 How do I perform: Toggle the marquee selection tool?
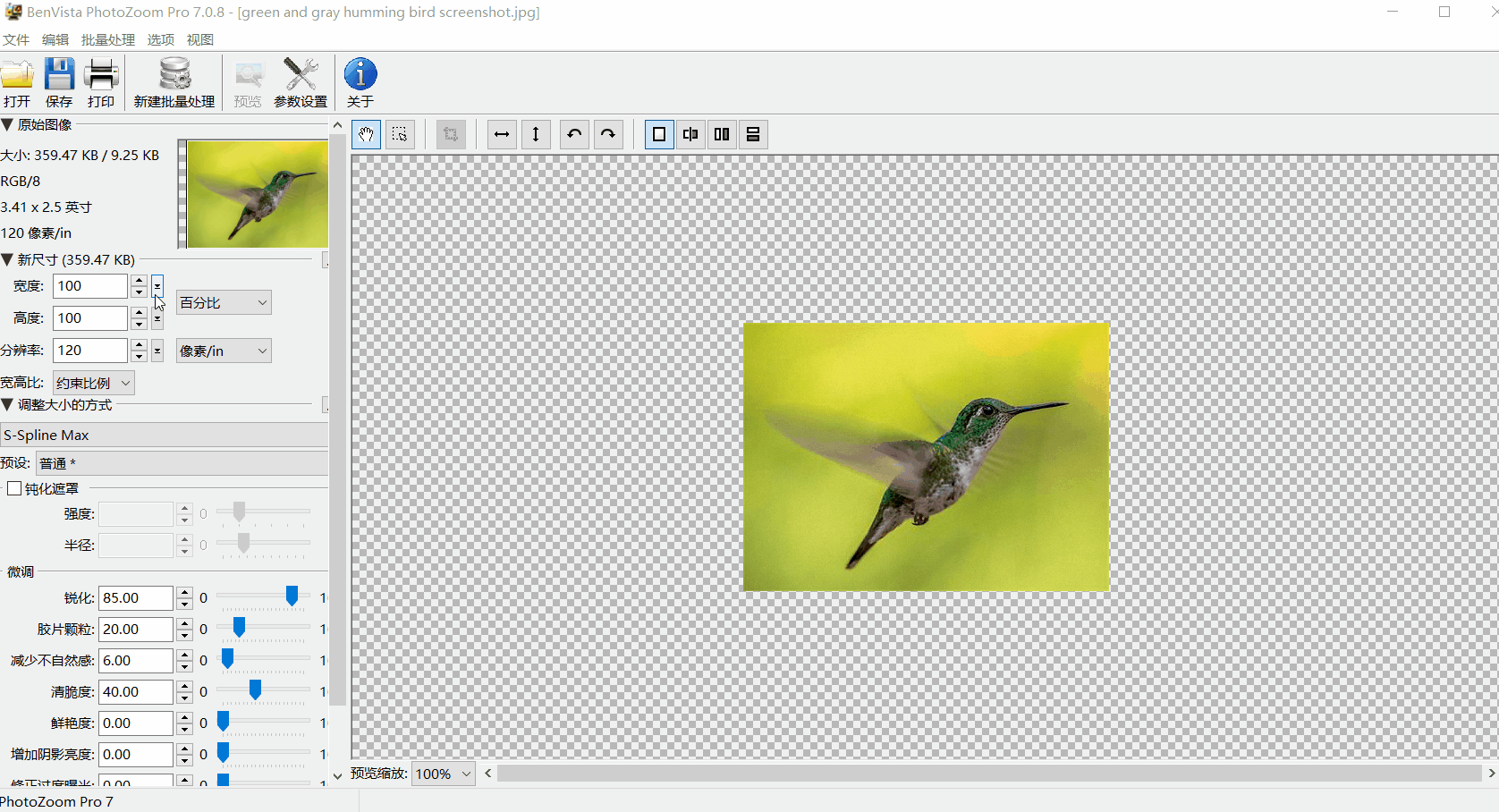click(400, 134)
